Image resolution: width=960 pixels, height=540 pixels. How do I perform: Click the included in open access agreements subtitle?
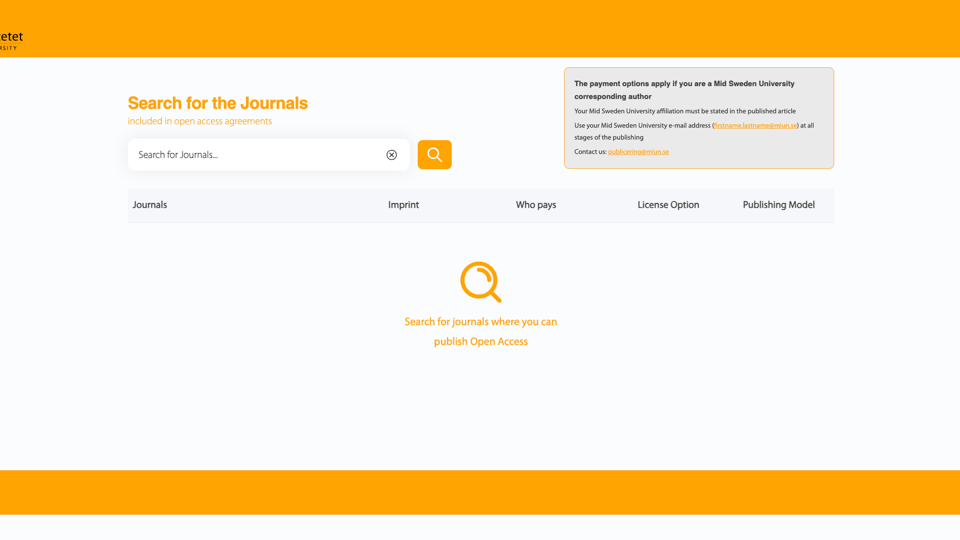[x=200, y=121]
